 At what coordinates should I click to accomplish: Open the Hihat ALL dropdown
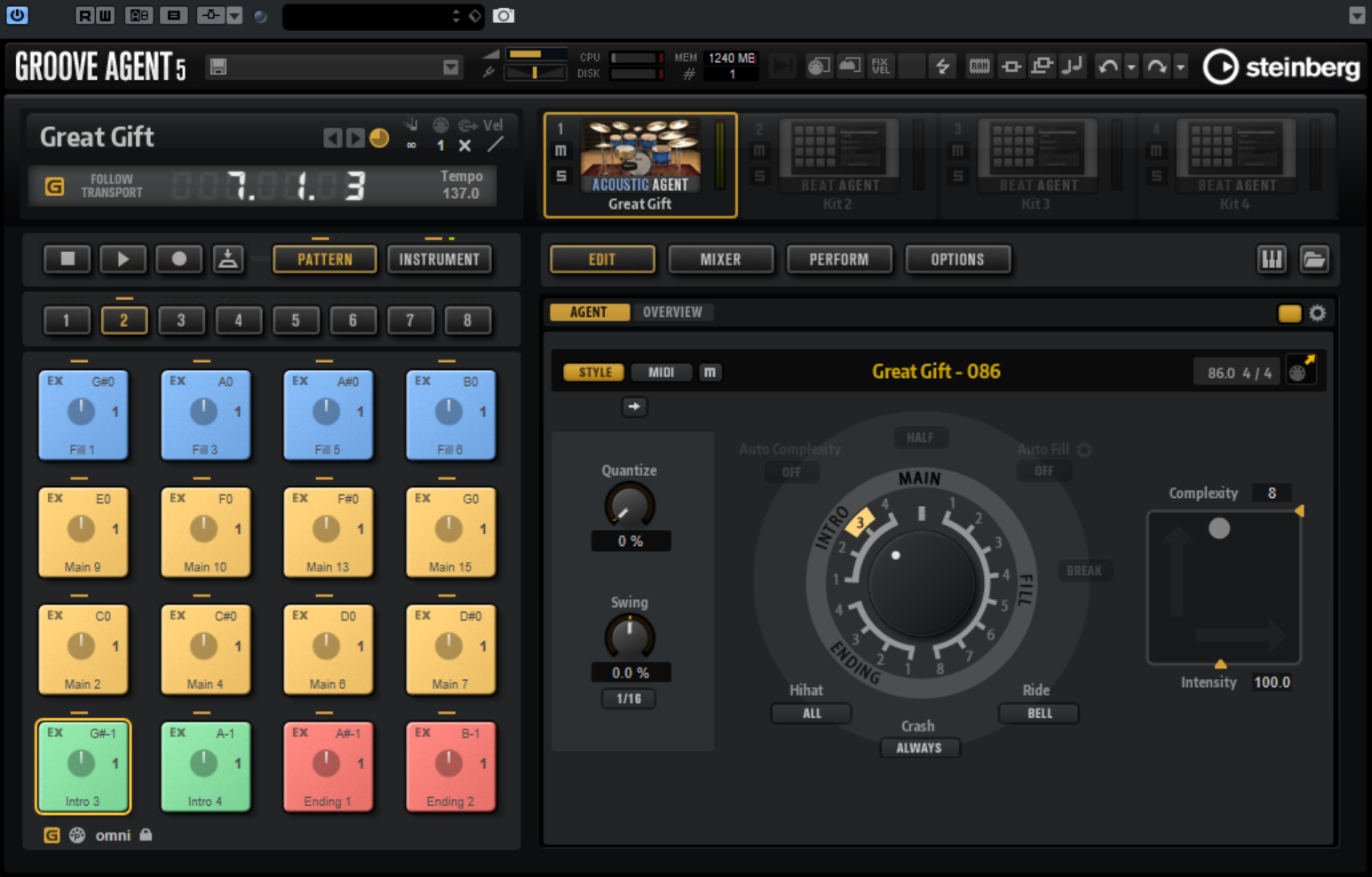coord(812,713)
